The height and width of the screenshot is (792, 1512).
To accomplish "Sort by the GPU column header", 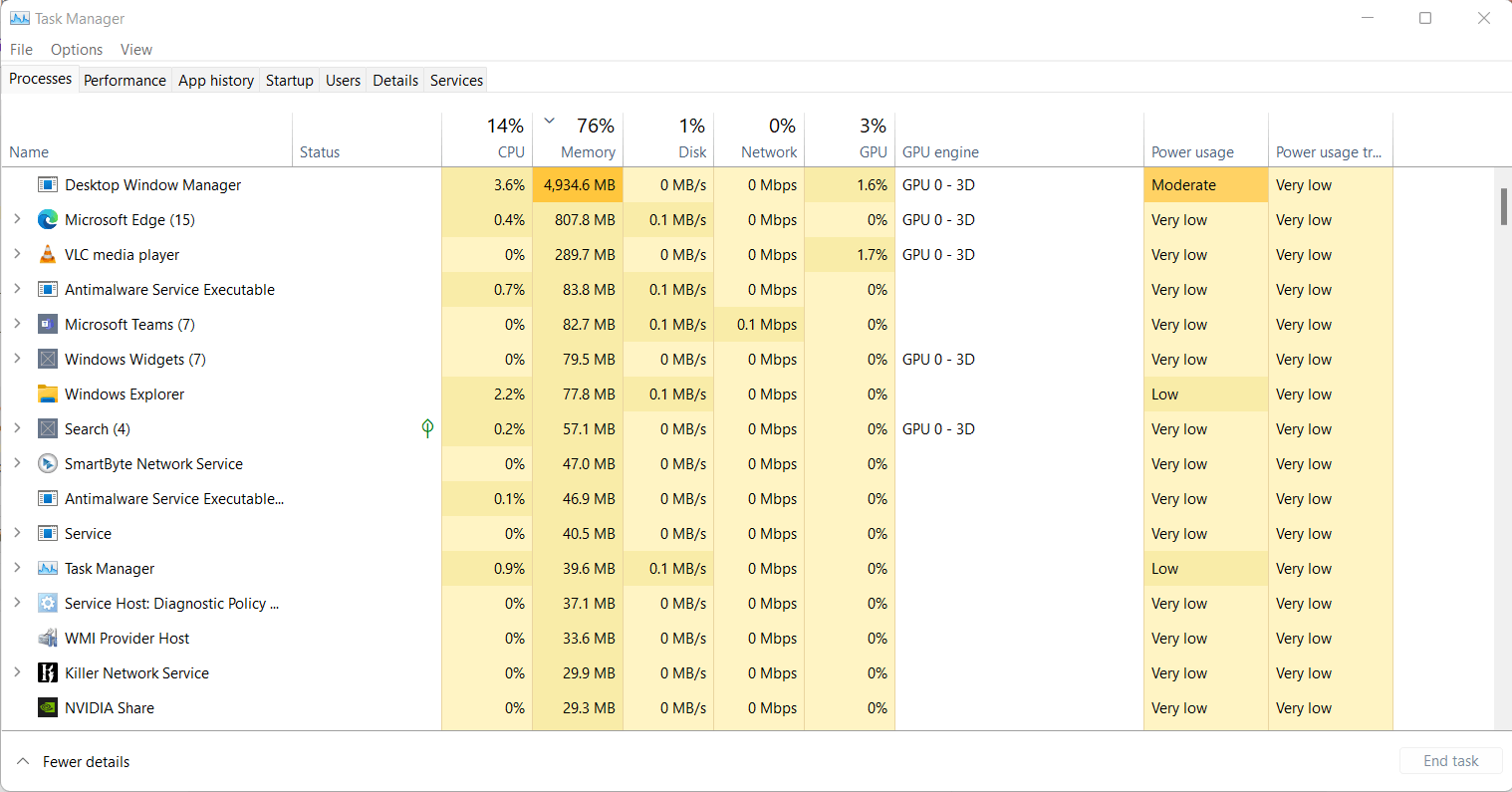I will pos(850,139).
